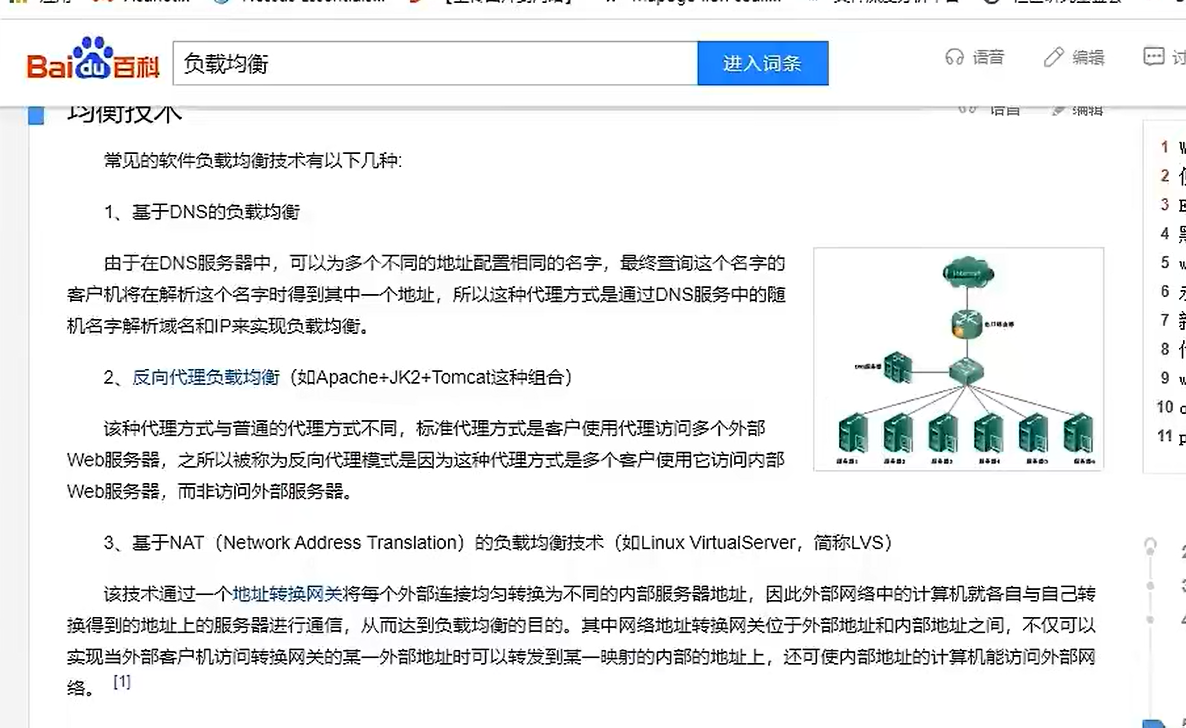The image size is (1186, 728).
Task: Click the search field containing 负载均衡
Action: tap(435, 64)
